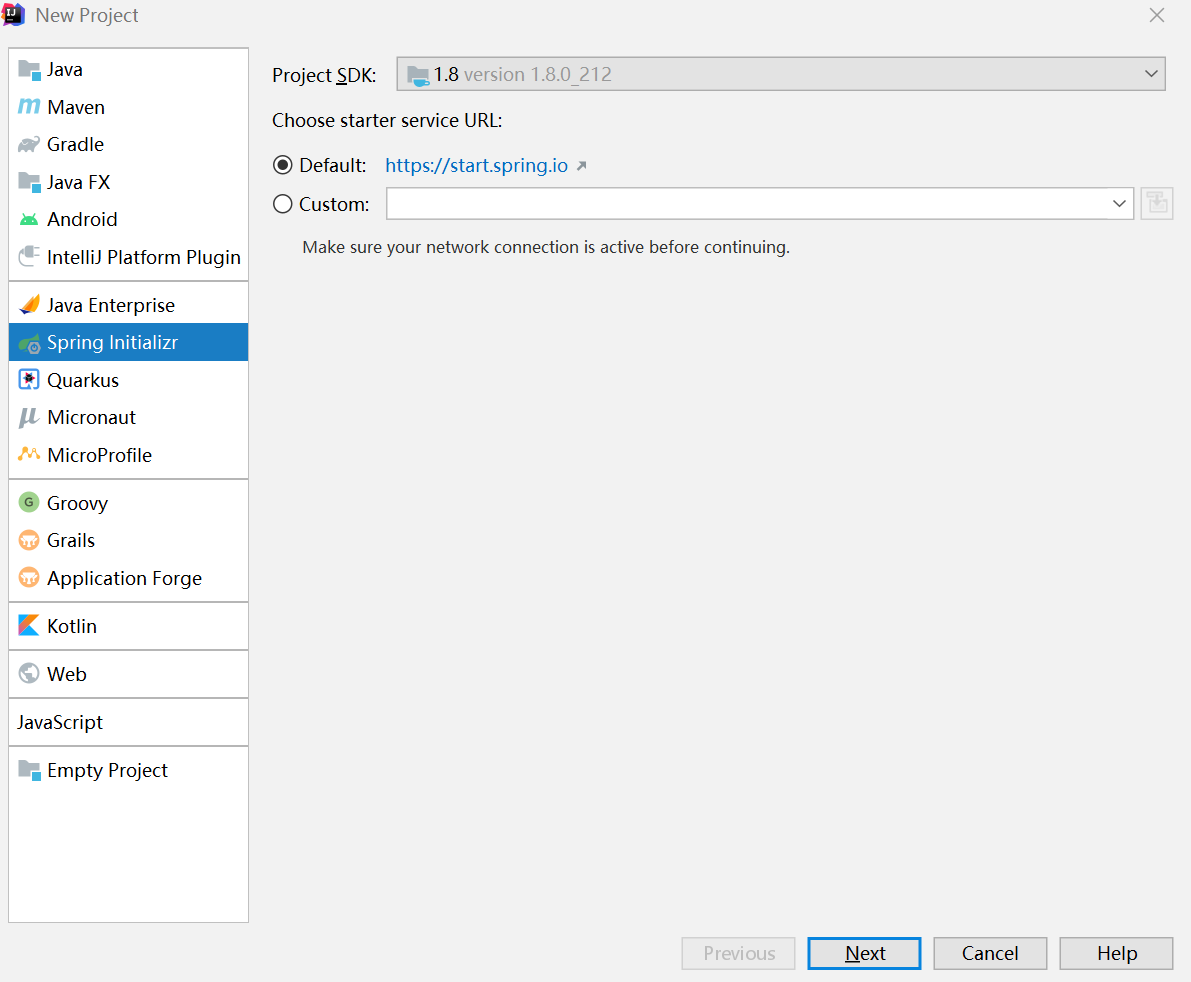
Task: Click the IntelliJ IDEA logo in title bar
Action: click(x=14, y=14)
